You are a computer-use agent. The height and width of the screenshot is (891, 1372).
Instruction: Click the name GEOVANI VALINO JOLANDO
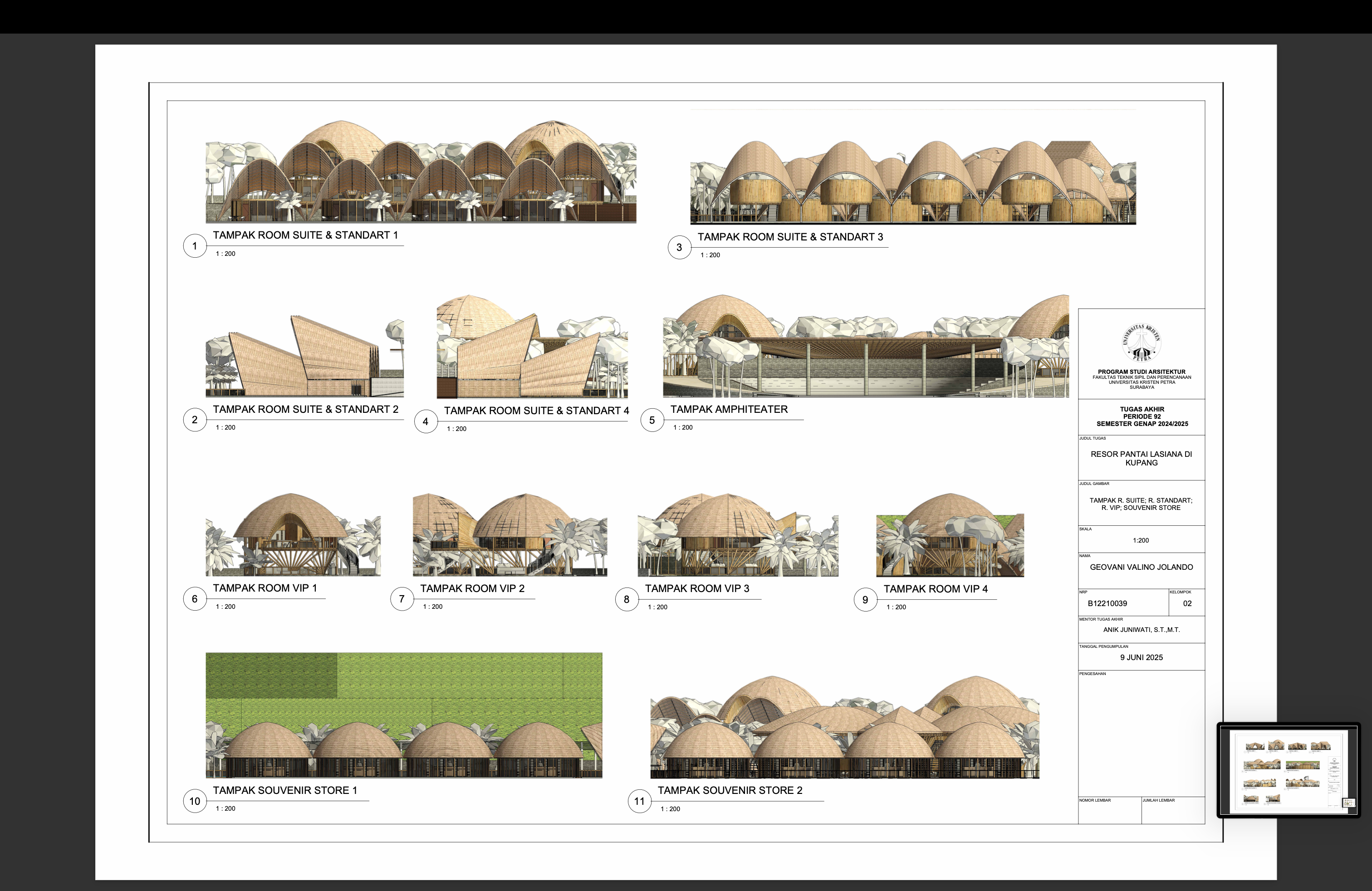click(1141, 567)
